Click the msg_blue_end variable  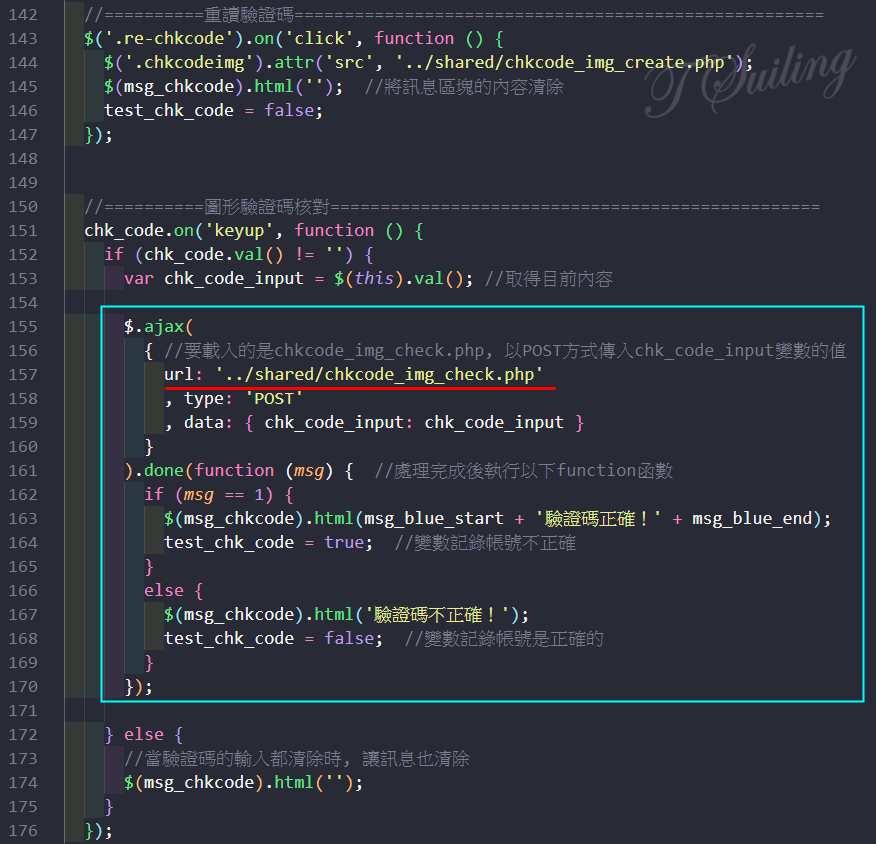pyautogui.click(x=753, y=518)
